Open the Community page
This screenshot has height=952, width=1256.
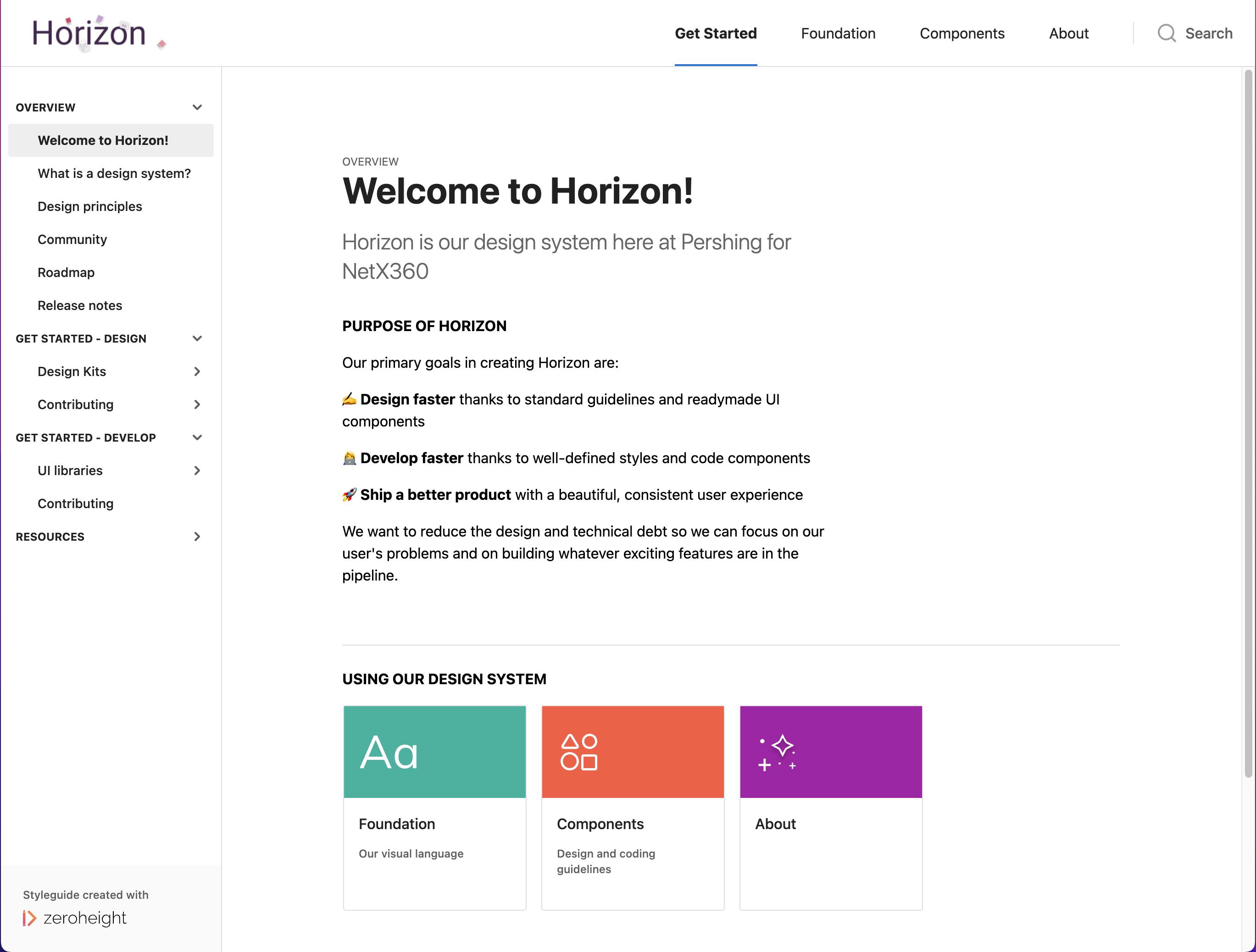[72, 239]
